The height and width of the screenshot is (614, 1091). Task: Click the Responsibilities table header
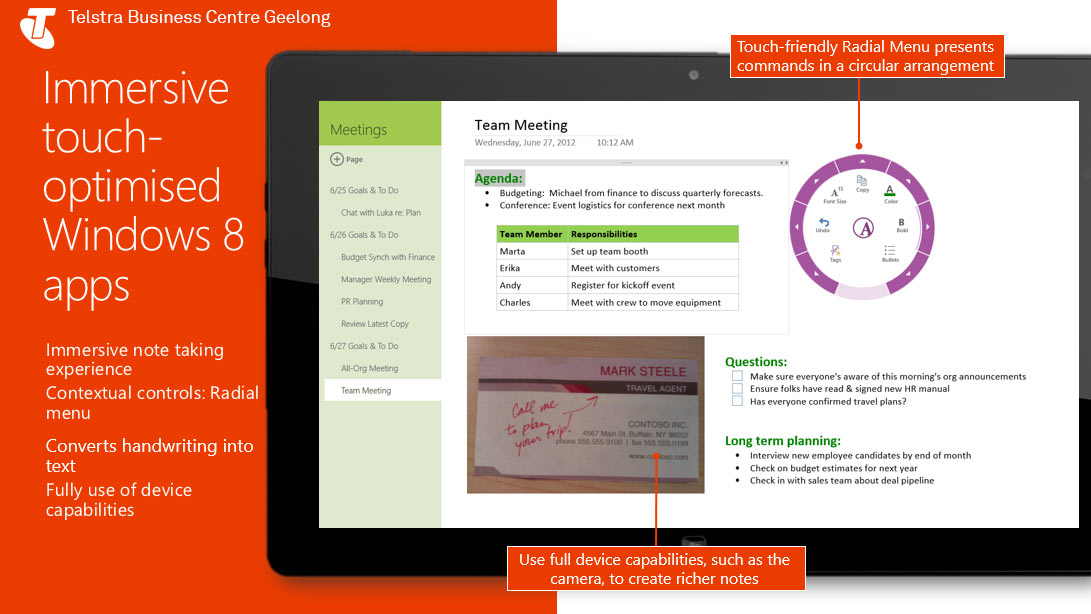(653, 234)
